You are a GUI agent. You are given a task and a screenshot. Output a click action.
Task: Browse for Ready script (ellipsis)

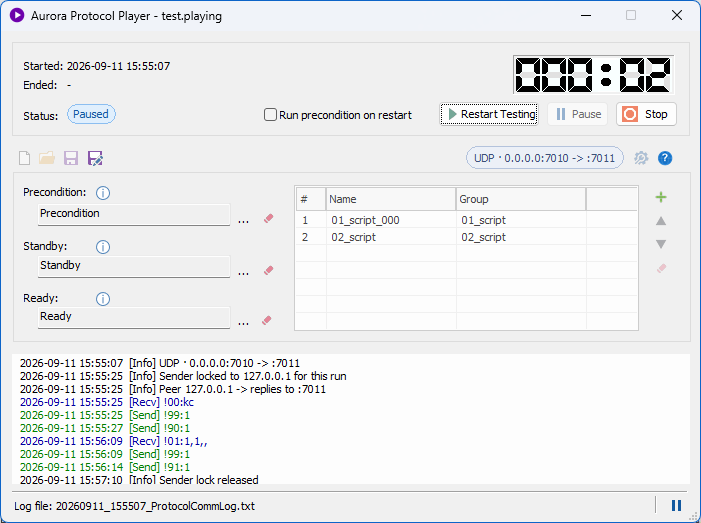[x=244, y=322]
